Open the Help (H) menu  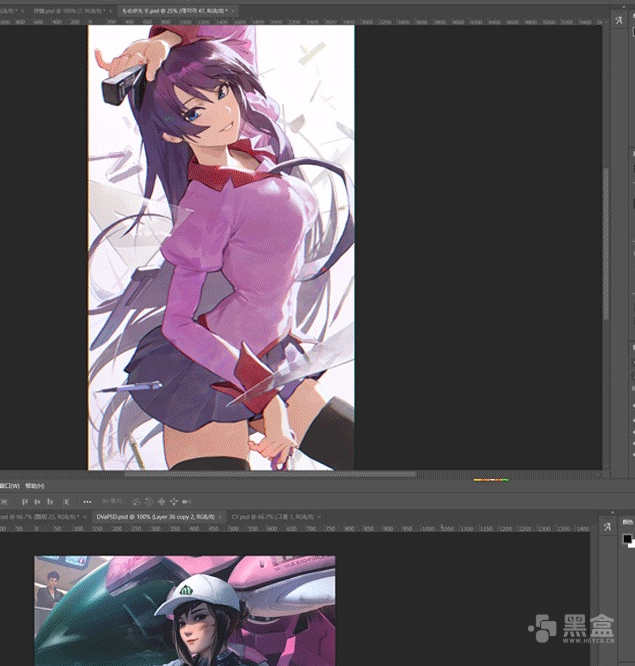click(x=34, y=486)
